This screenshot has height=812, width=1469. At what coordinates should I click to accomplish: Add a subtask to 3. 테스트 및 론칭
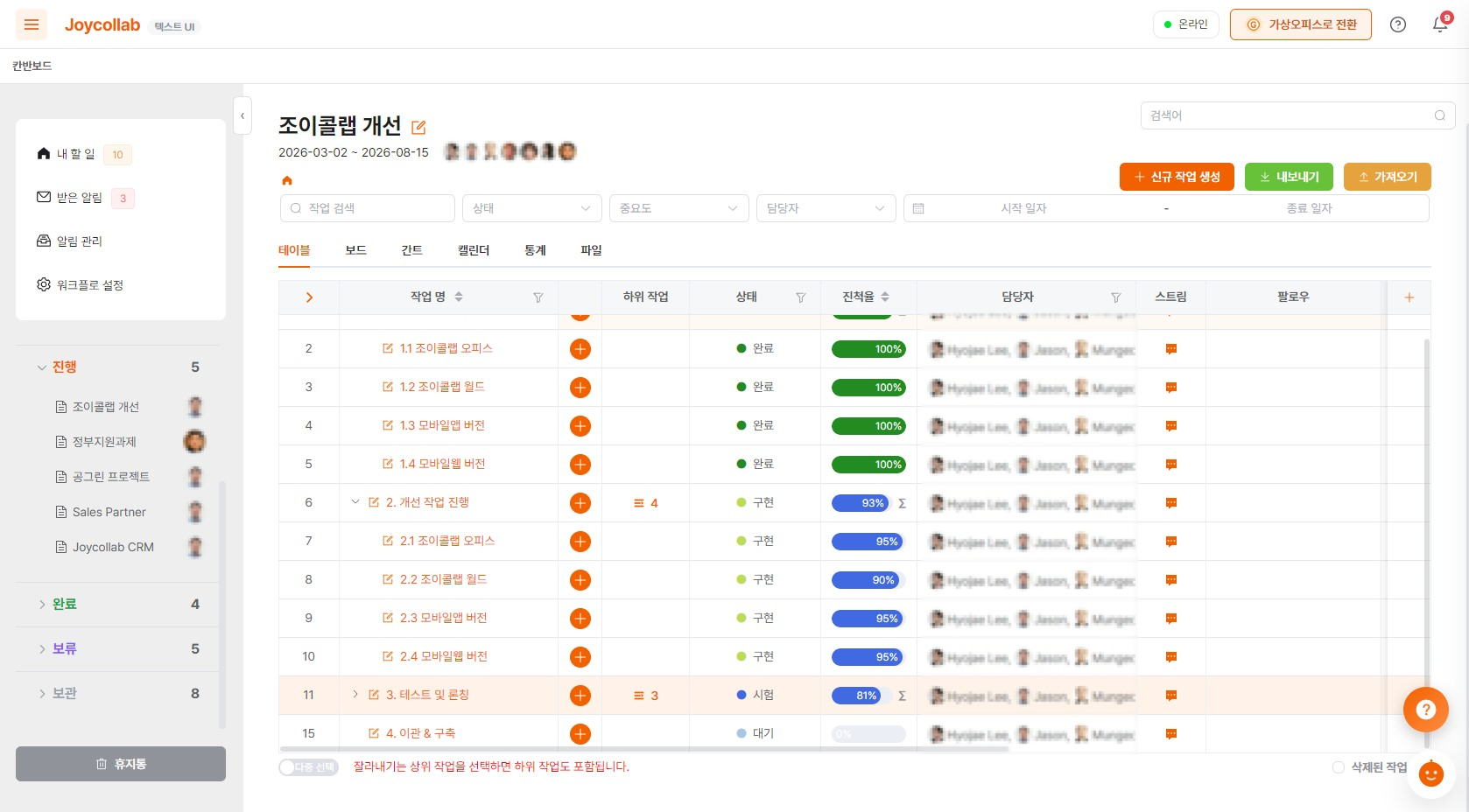pyautogui.click(x=580, y=696)
